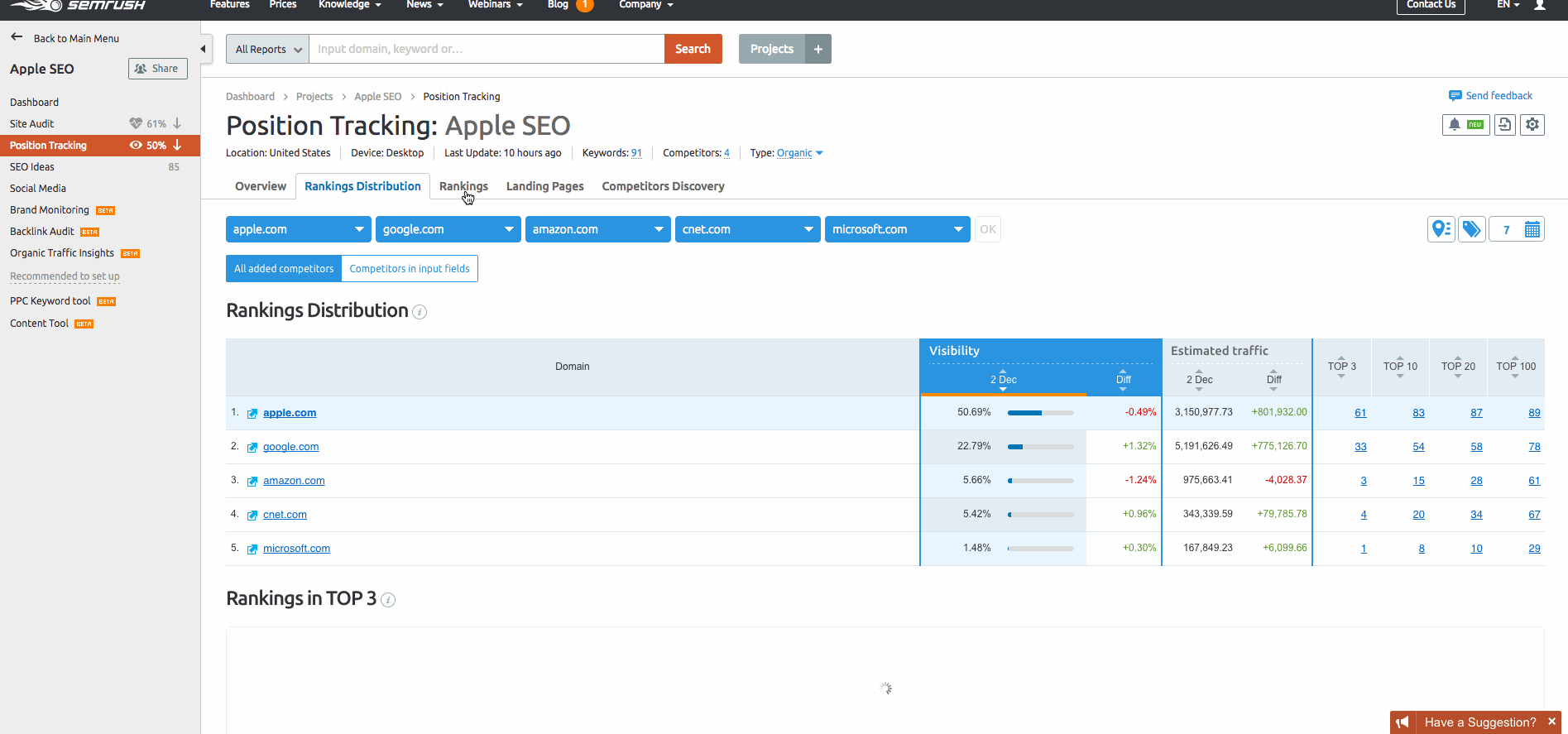This screenshot has width=1568, height=734.
Task: Open the apple.com domain link
Action: [x=290, y=413]
